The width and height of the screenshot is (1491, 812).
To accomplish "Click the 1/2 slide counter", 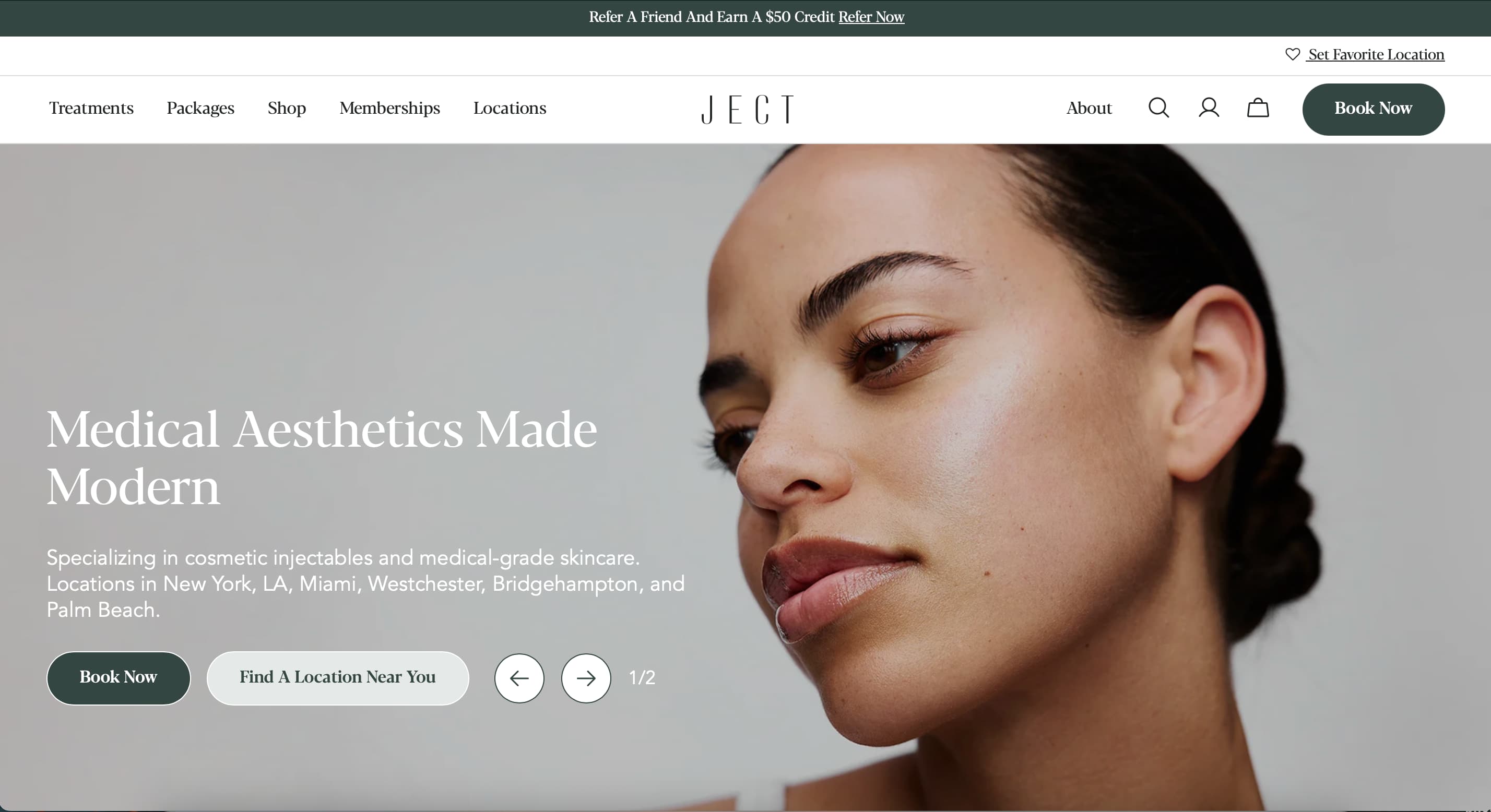I will (642, 678).
